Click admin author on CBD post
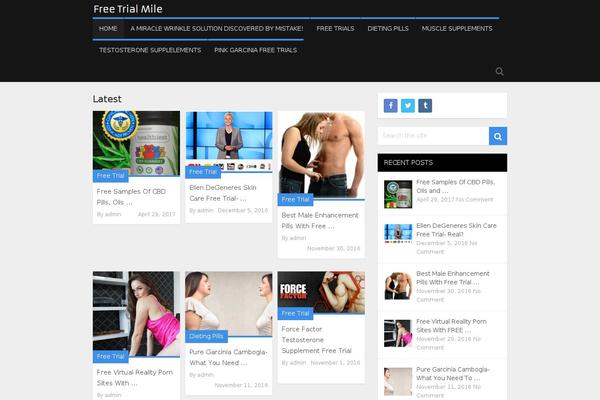The width and height of the screenshot is (600, 400). (x=113, y=214)
